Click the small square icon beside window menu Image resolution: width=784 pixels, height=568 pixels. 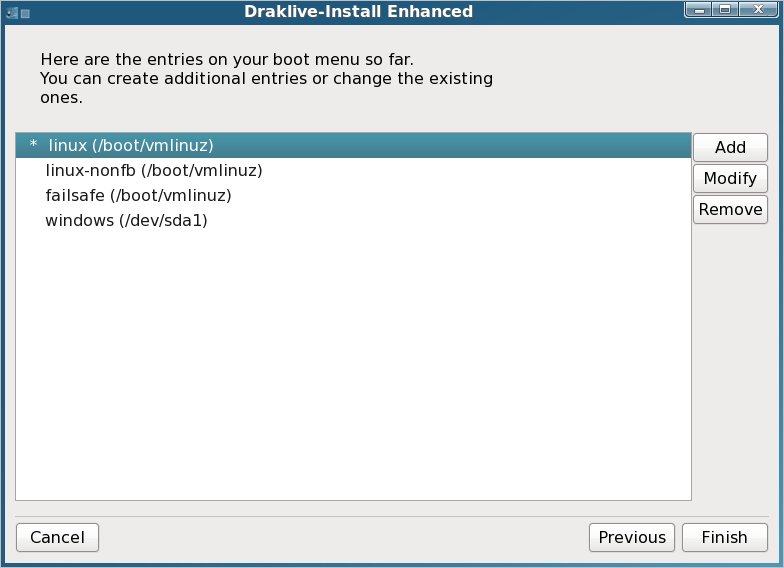click(x=25, y=12)
